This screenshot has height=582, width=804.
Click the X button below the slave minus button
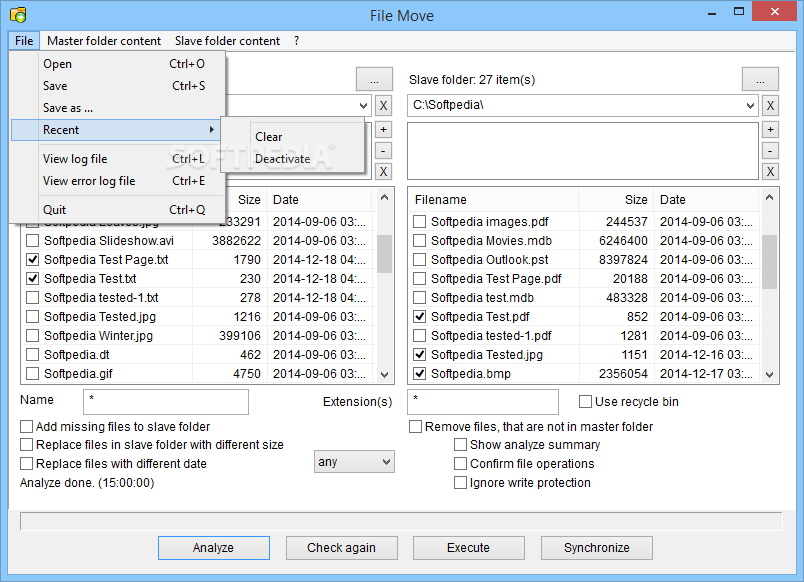tap(770, 171)
